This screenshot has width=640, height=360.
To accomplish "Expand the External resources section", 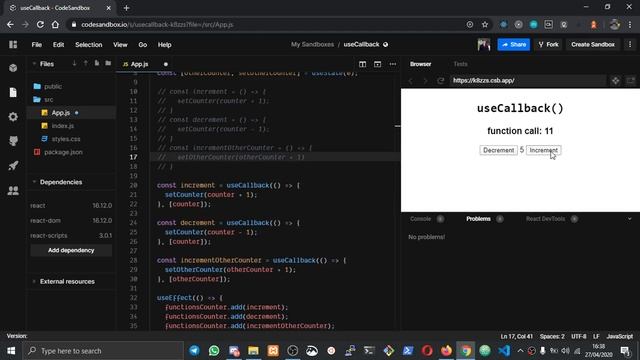I will (34, 282).
